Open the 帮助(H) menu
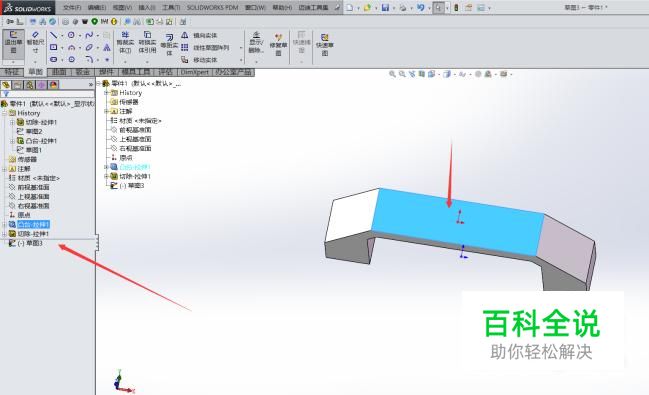The image size is (649, 395). (282, 7)
